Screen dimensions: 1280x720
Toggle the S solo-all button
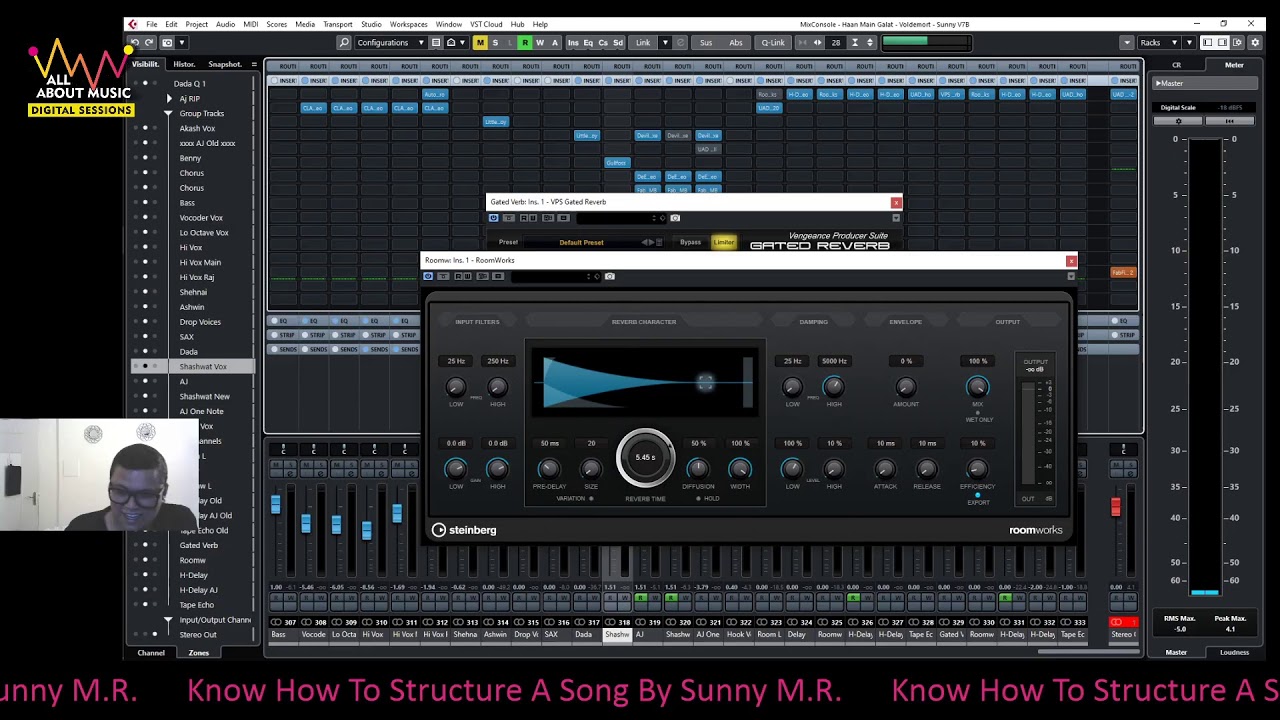495,42
